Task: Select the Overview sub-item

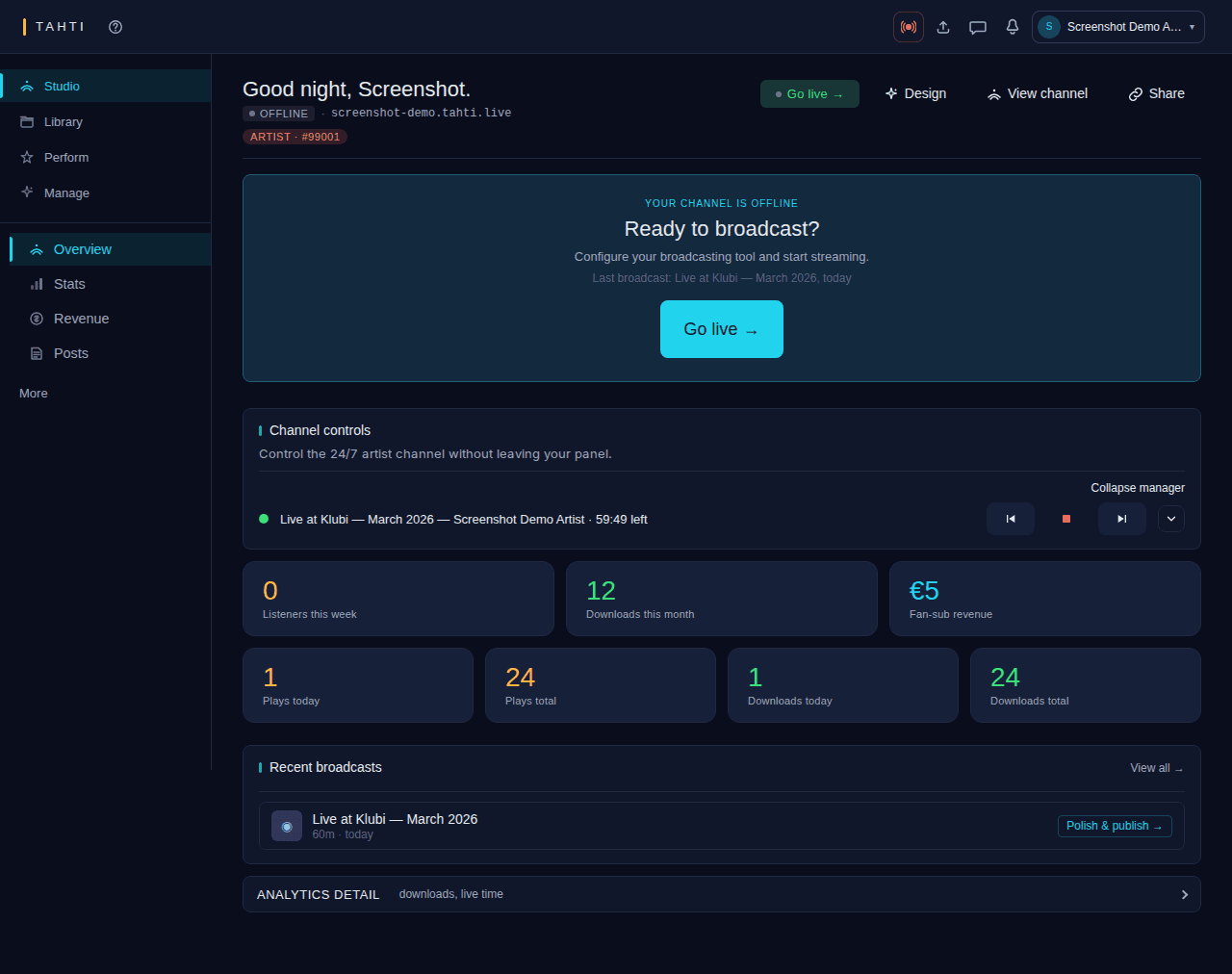Action: click(x=111, y=249)
